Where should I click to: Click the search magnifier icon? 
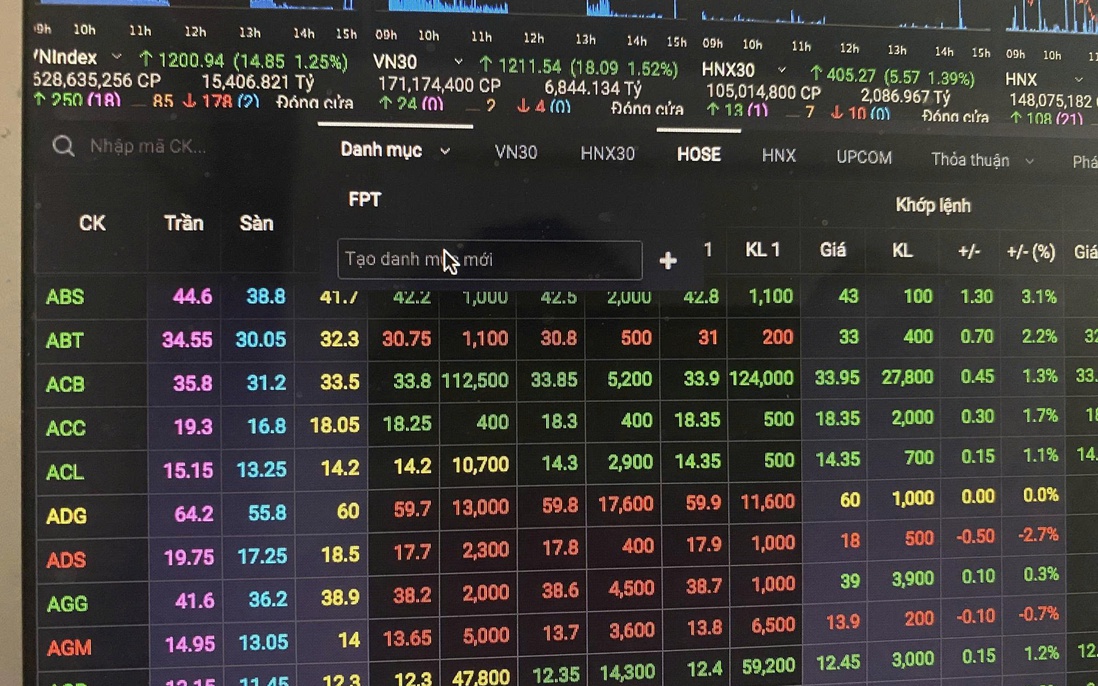(x=63, y=147)
